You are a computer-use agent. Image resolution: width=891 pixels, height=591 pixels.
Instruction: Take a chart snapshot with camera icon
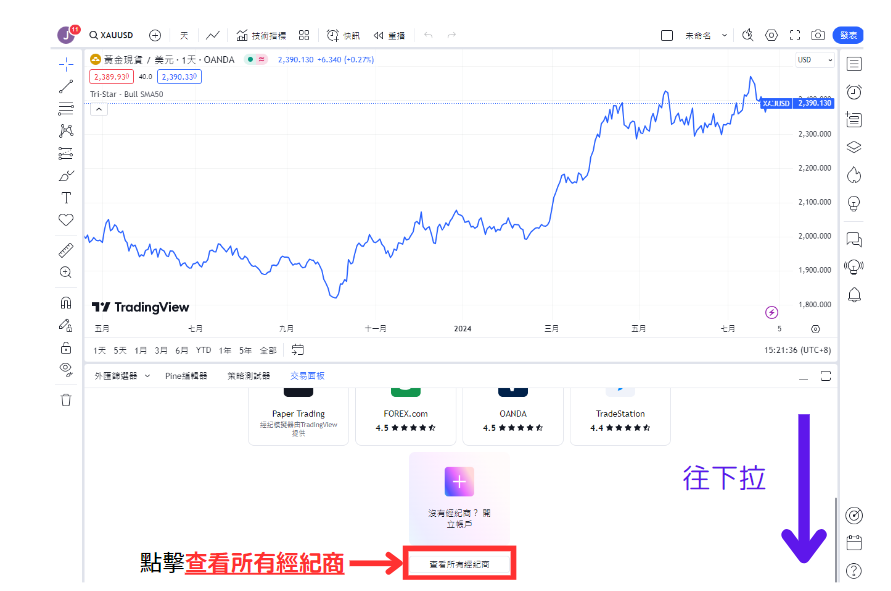(x=818, y=35)
